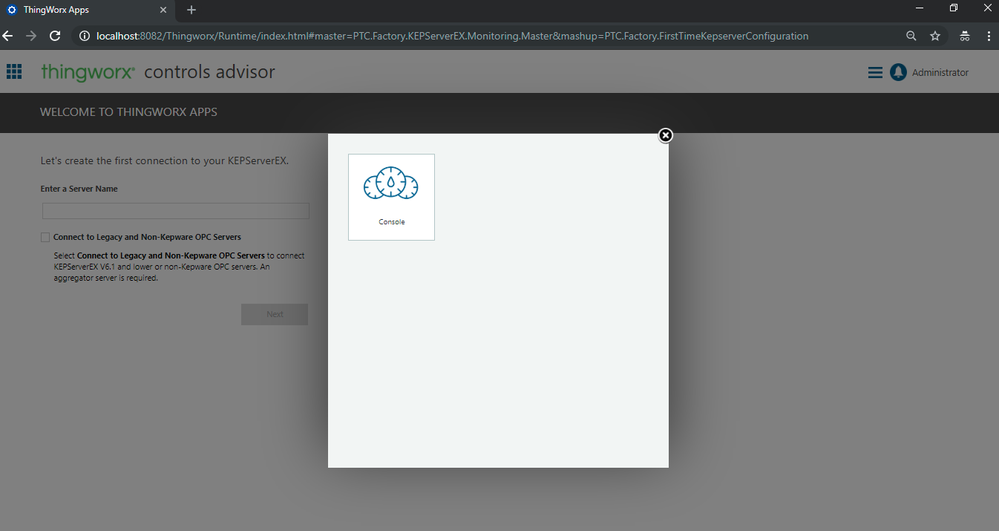This screenshot has height=531, width=999.
Task: Select the ThingWorx Apps browser tab
Action: (x=86, y=10)
